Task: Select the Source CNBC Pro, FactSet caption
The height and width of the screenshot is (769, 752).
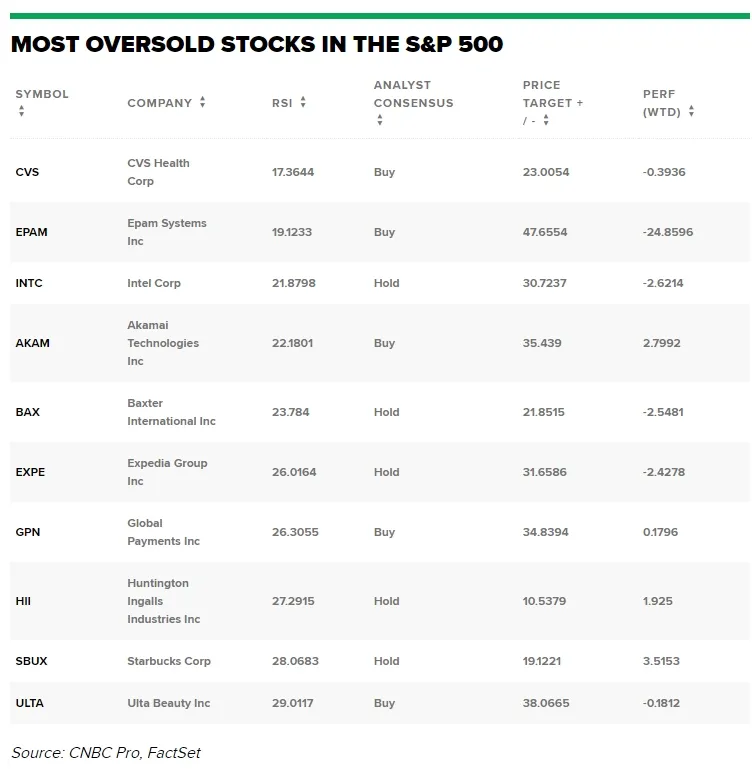Action: tap(106, 752)
